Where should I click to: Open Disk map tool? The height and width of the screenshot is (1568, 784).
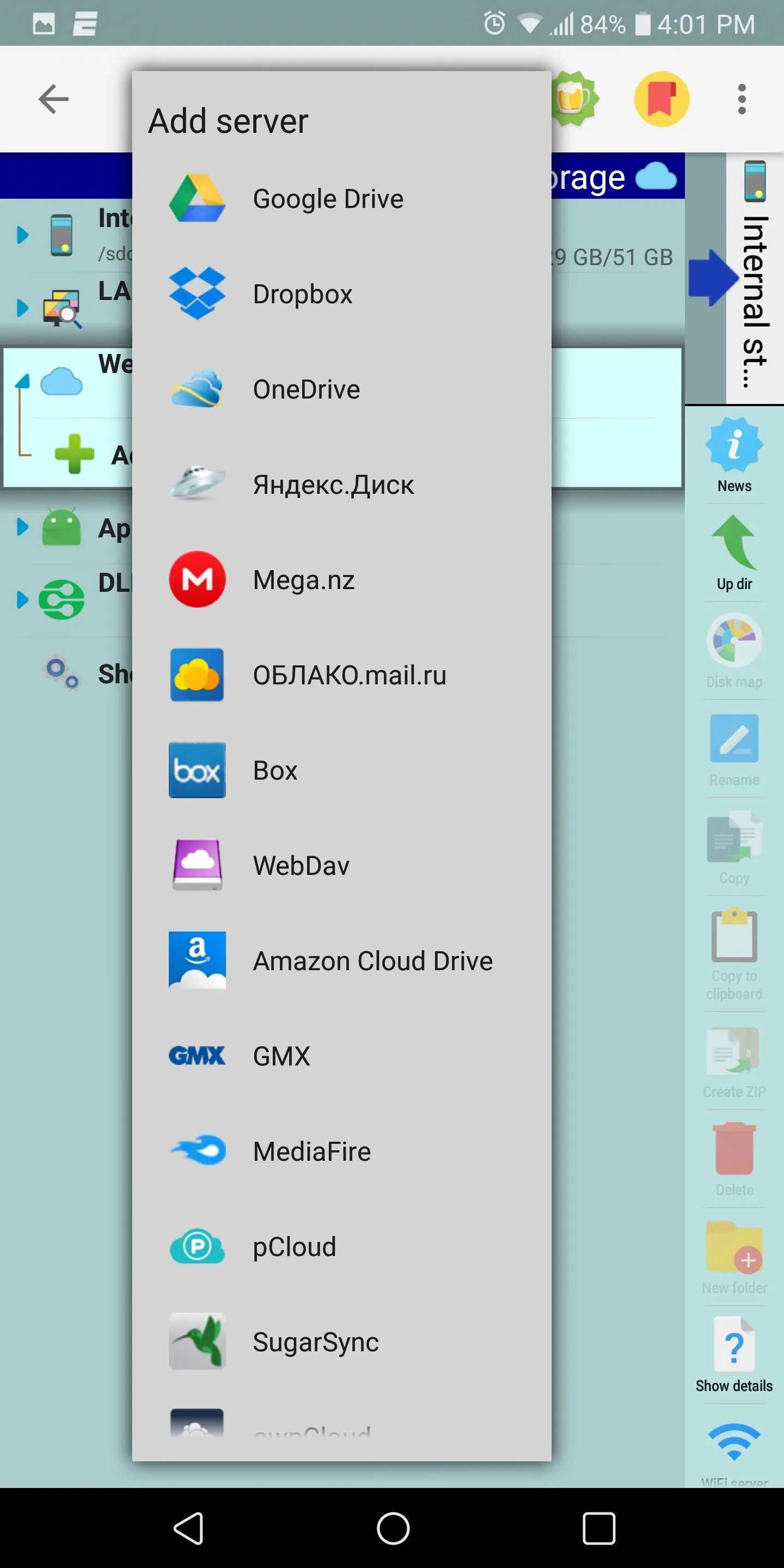(734, 651)
